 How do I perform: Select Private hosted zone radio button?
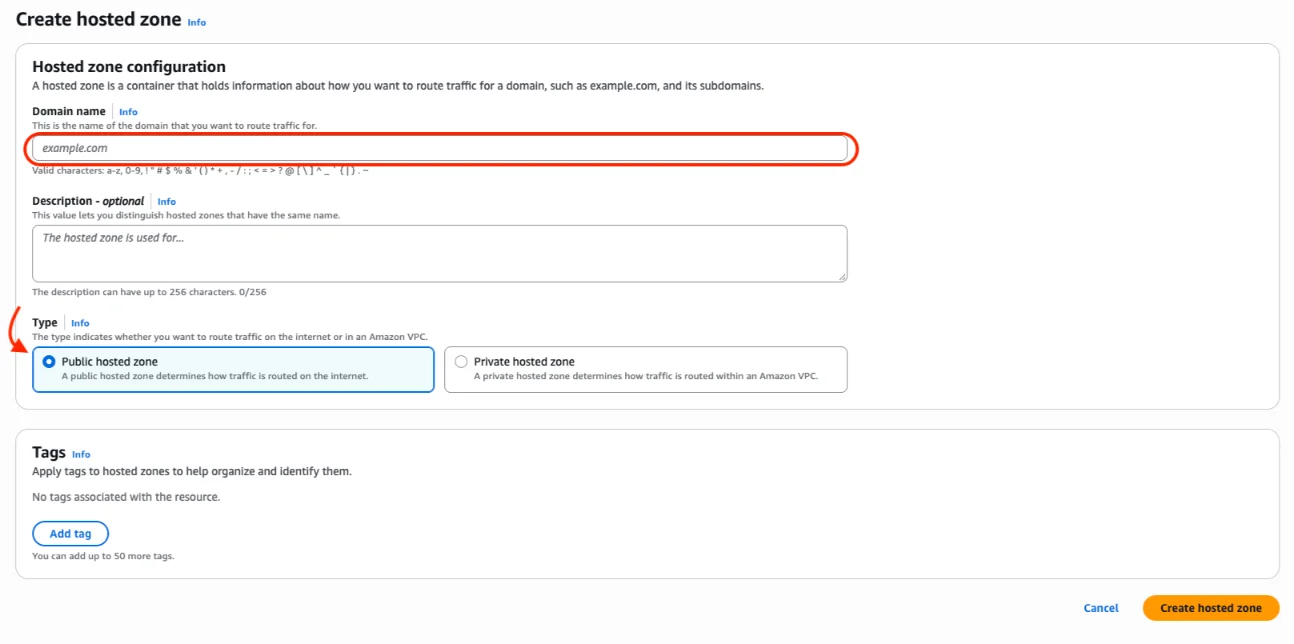[461, 362]
